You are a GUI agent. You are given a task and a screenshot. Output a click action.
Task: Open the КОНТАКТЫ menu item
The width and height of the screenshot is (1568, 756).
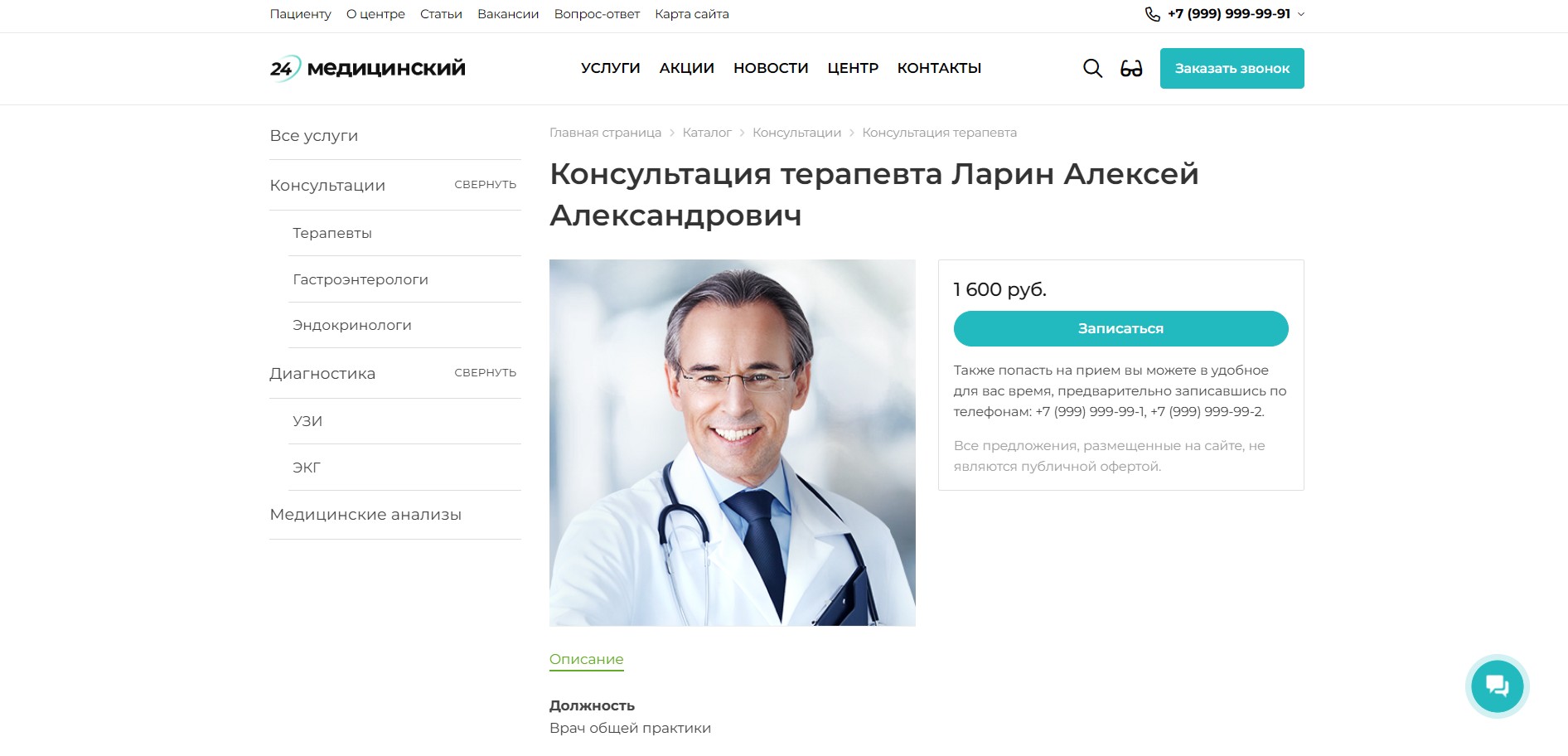[939, 68]
